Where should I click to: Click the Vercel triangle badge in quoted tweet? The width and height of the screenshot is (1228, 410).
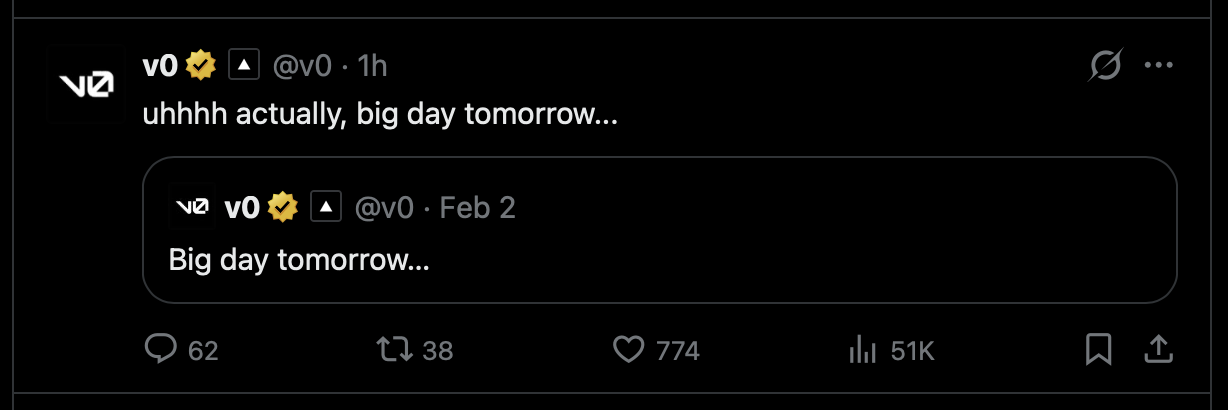point(326,207)
